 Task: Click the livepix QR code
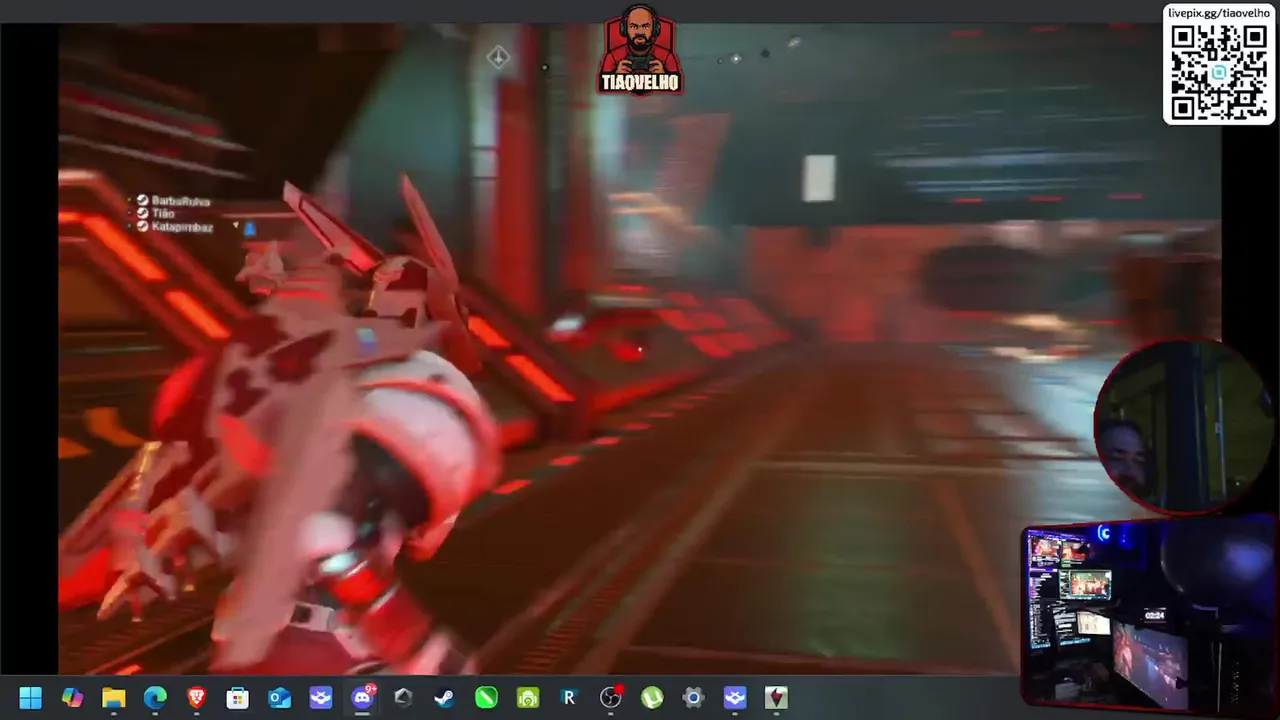tap(1219, 73)
